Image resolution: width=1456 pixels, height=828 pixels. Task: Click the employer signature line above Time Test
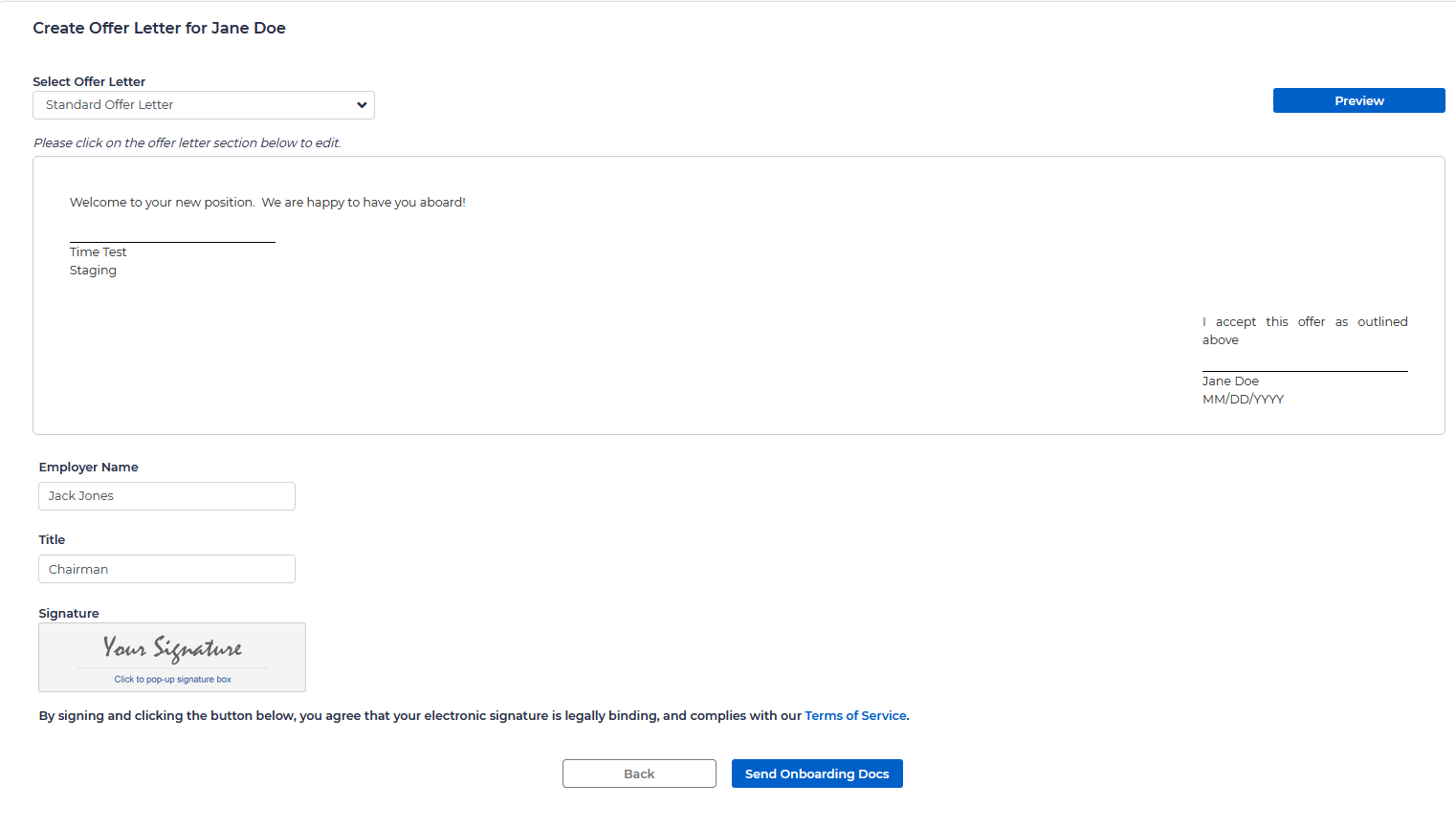pyautogui.click(x=172, y=241)
